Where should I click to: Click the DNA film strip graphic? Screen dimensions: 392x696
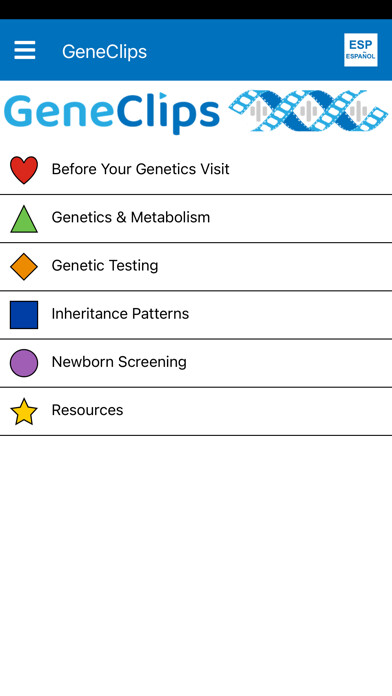coord(308,111)
